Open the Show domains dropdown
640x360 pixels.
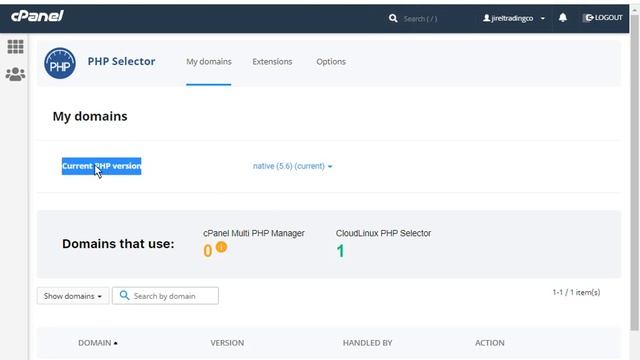pyautogui.click(x=73, y=296)
